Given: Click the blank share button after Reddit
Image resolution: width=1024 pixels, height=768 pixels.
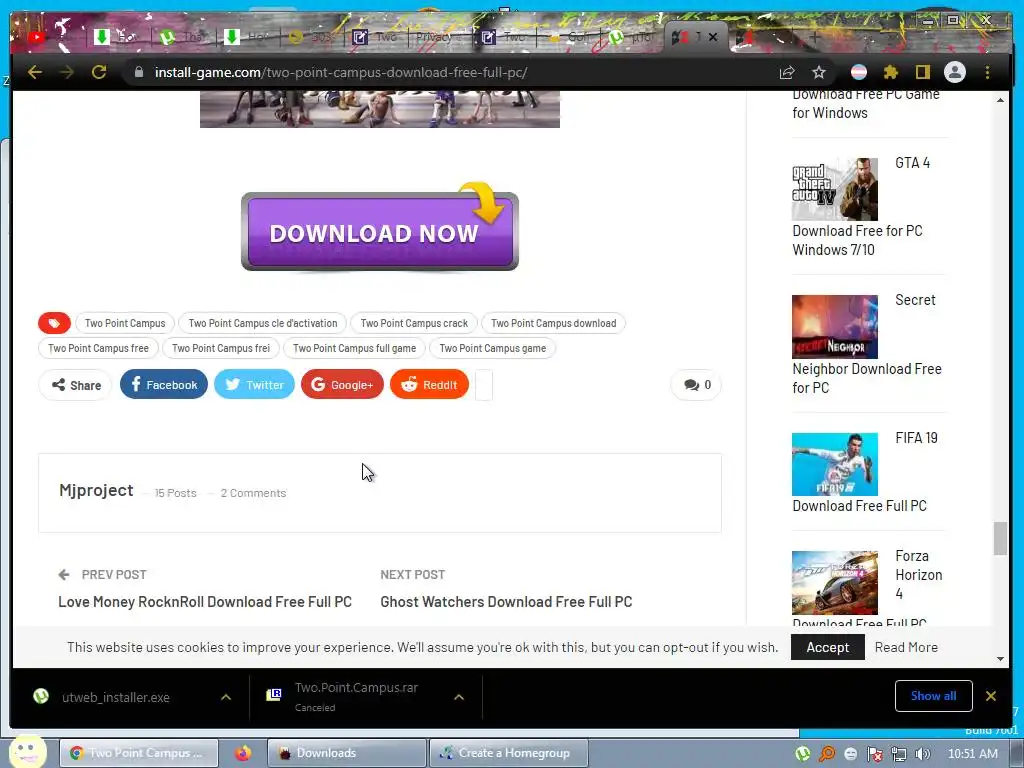Looking at the screenshot, I should click(484, 385).
